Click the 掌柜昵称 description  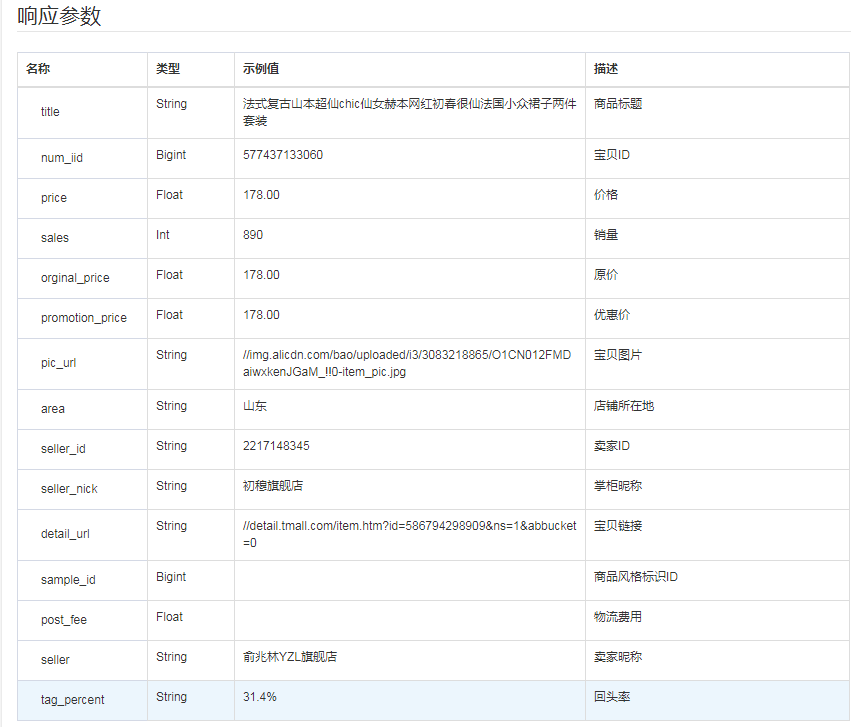[618, 486]
